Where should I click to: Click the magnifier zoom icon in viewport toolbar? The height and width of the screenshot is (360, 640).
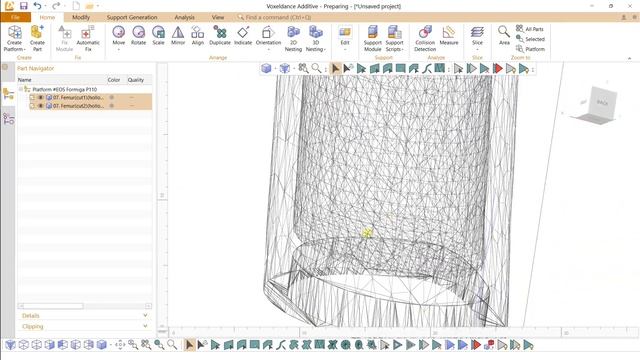pos(316,69)
